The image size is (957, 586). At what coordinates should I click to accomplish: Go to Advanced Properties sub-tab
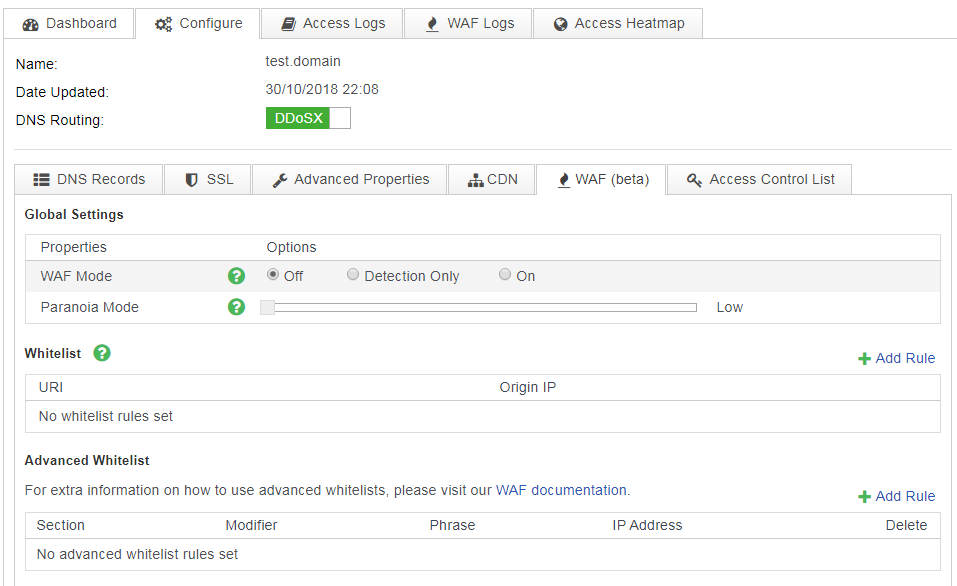point(350,179)
